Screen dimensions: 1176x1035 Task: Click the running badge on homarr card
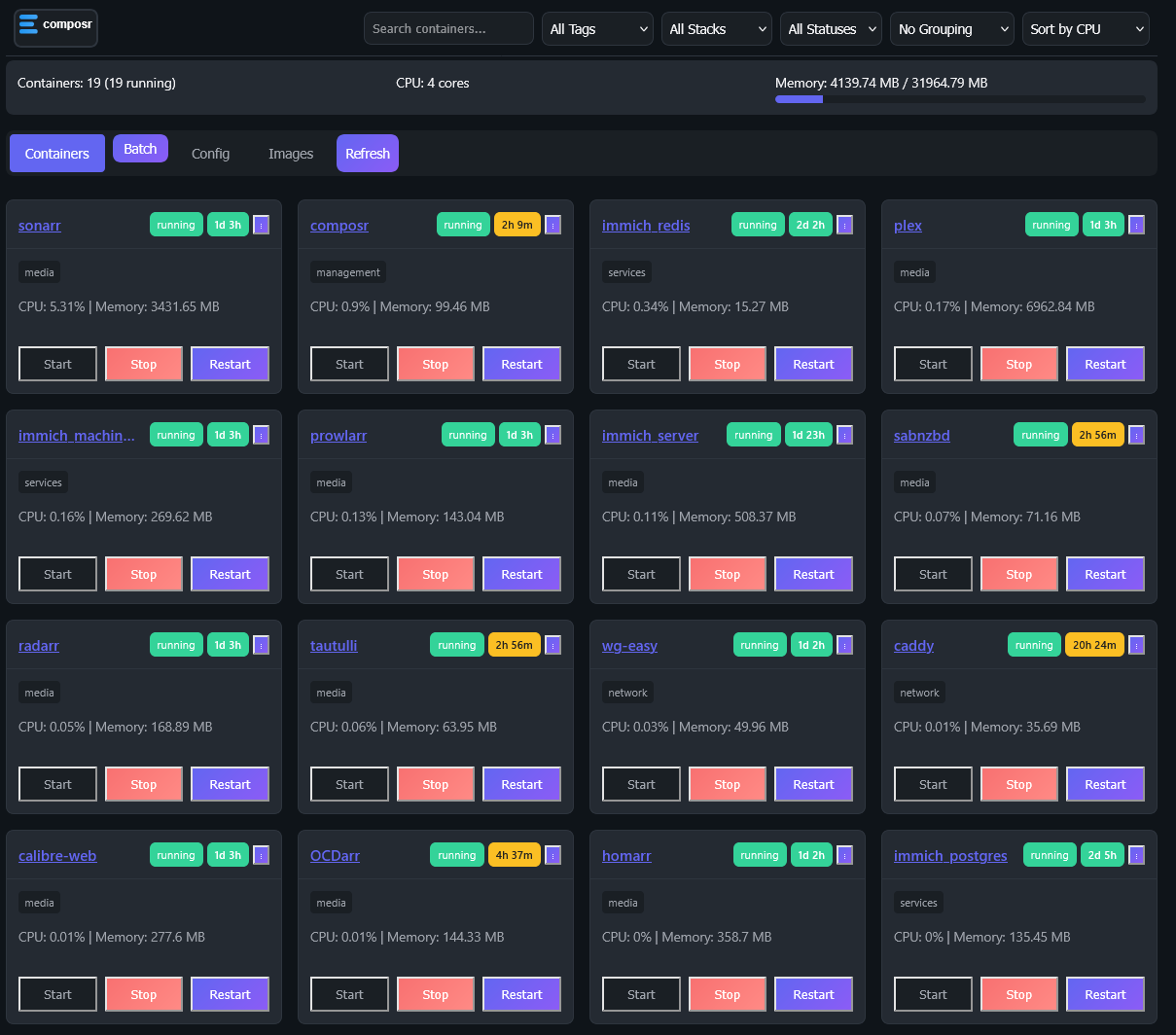(x=760, y=855)
